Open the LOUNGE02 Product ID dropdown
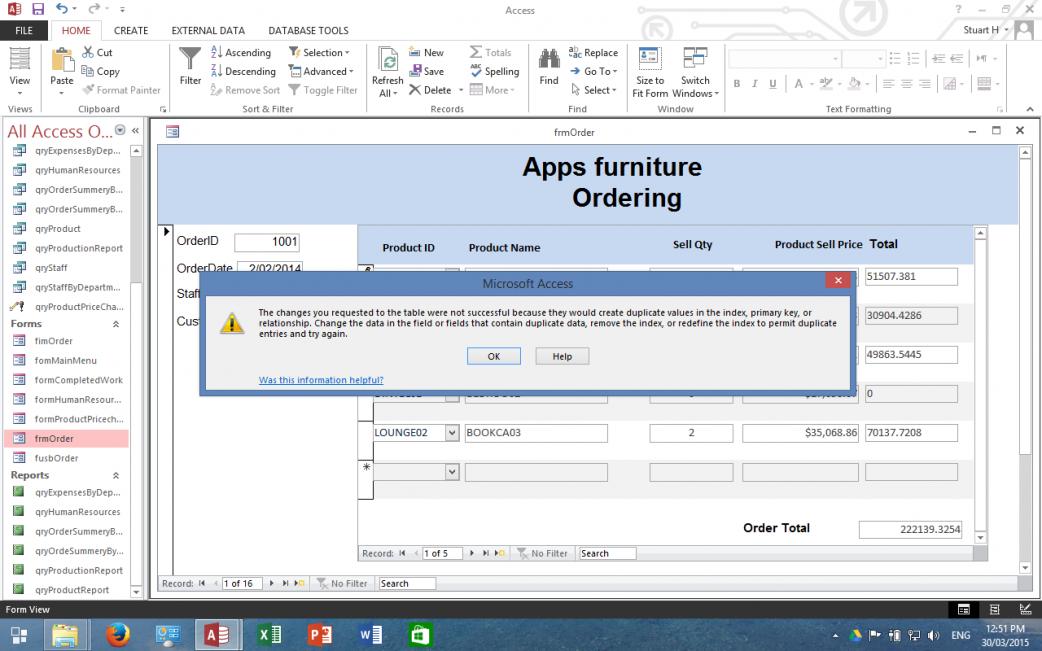Screen dimensions: 1042x651 coord(452,433)
